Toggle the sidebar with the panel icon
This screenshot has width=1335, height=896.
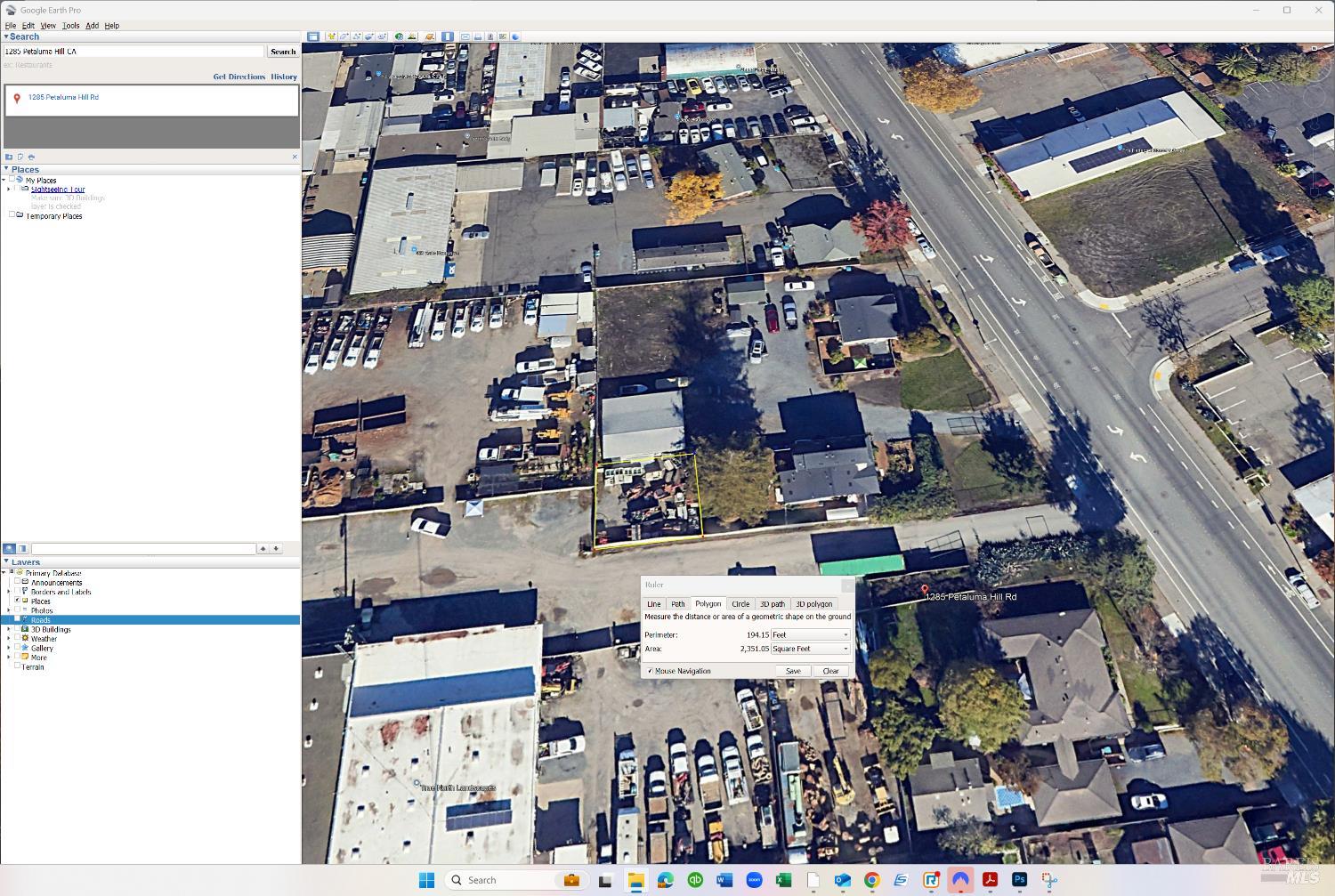[313, 36]
